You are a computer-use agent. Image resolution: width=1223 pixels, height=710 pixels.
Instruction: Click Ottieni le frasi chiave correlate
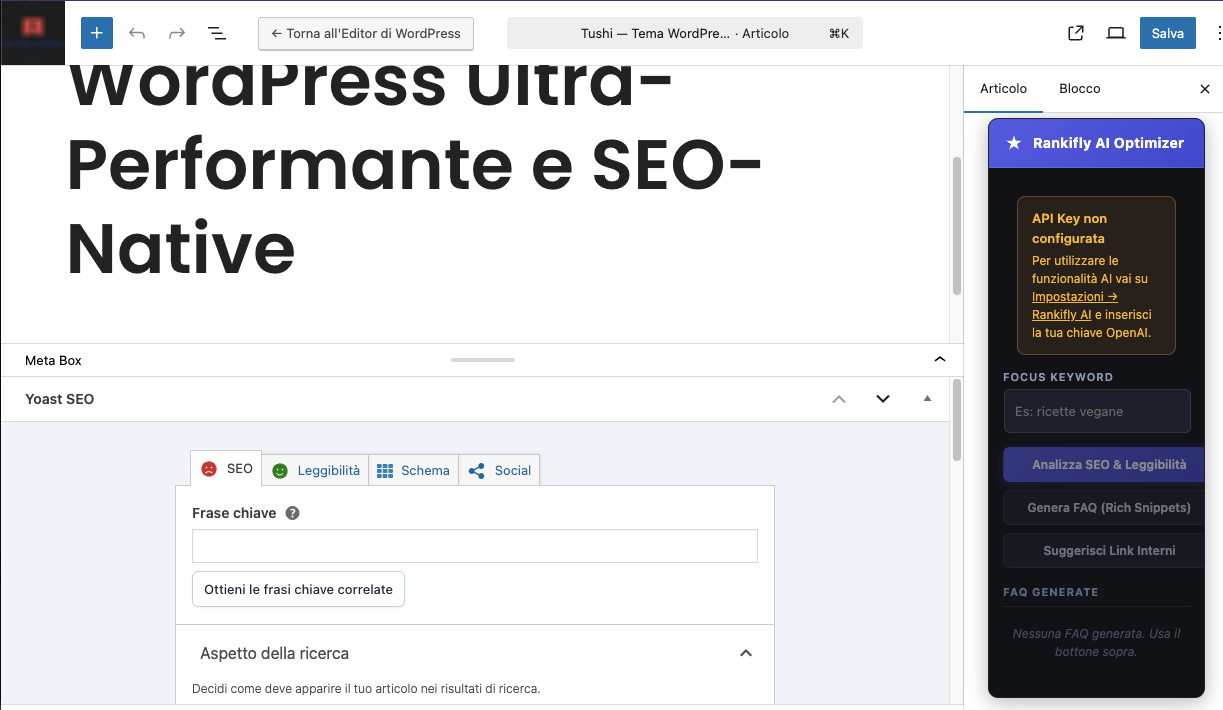298,590
